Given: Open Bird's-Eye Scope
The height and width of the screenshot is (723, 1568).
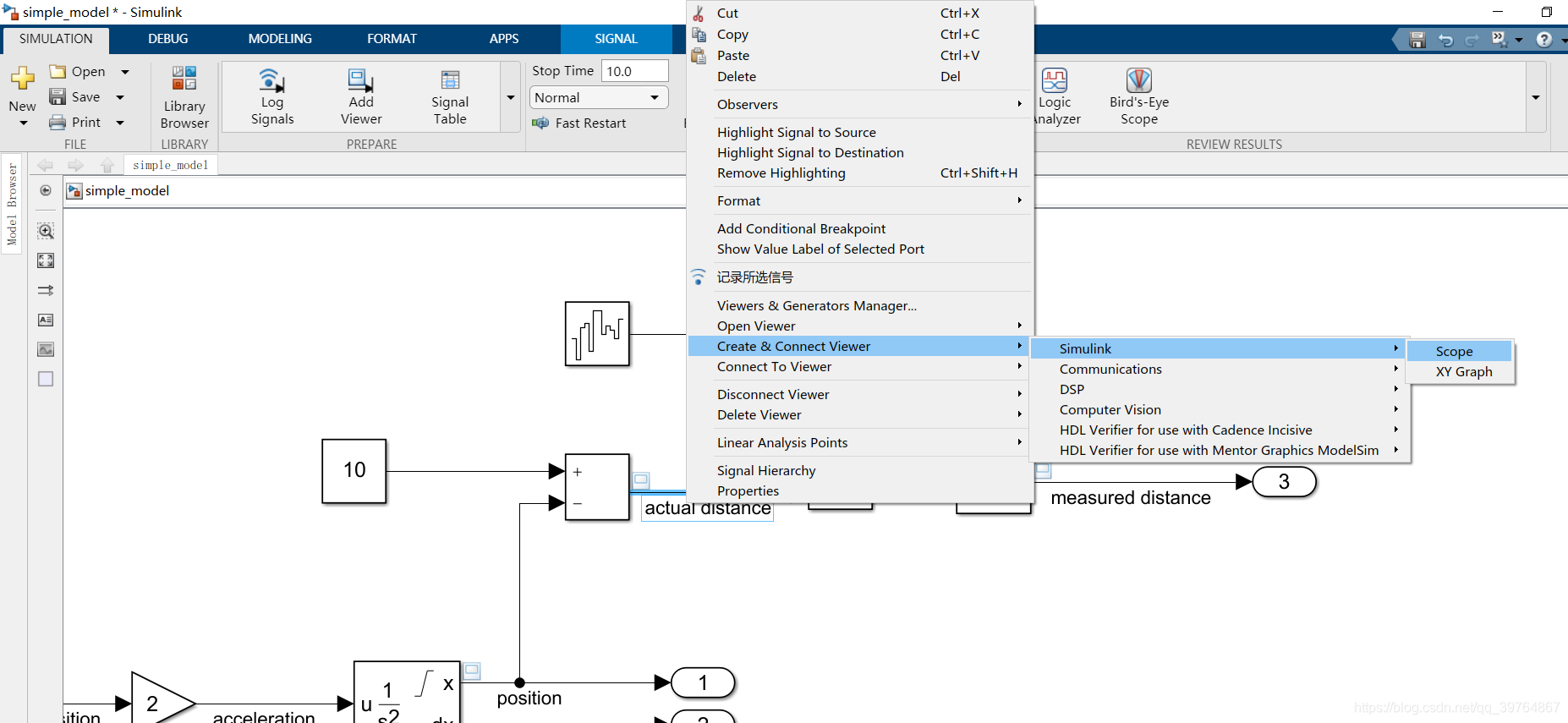Looking at the screenshot, I should pyautogui.click(x=1139, y=97).
